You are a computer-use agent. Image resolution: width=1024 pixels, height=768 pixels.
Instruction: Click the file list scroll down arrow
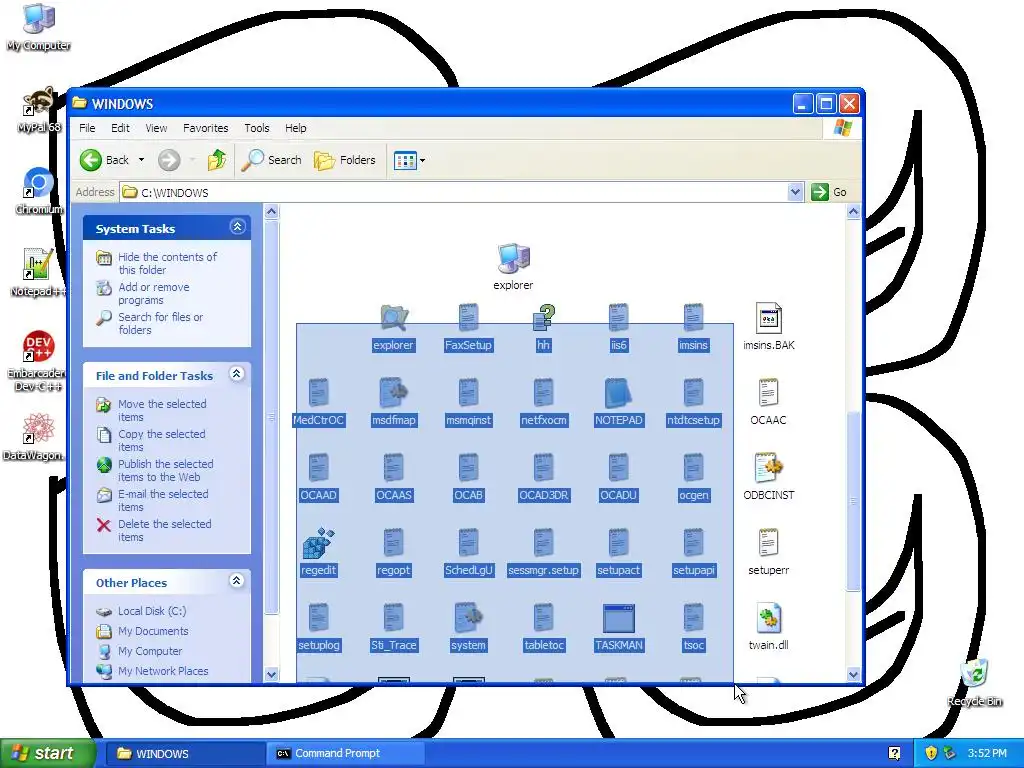853,674
